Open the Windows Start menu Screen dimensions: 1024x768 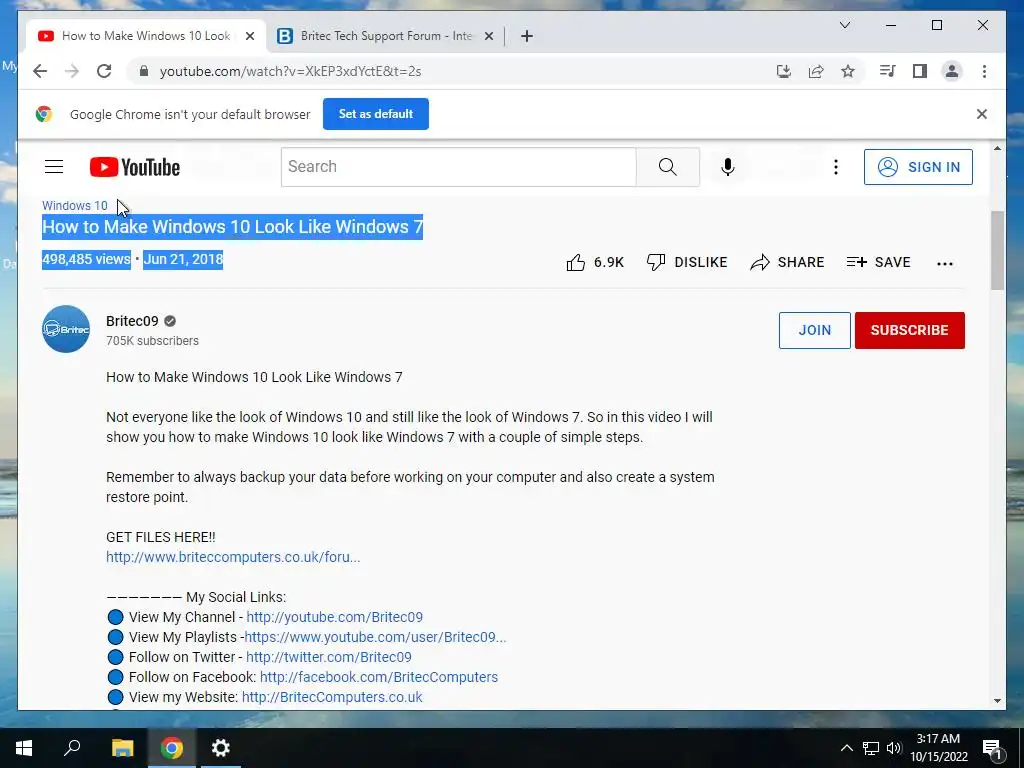(24, 748)
